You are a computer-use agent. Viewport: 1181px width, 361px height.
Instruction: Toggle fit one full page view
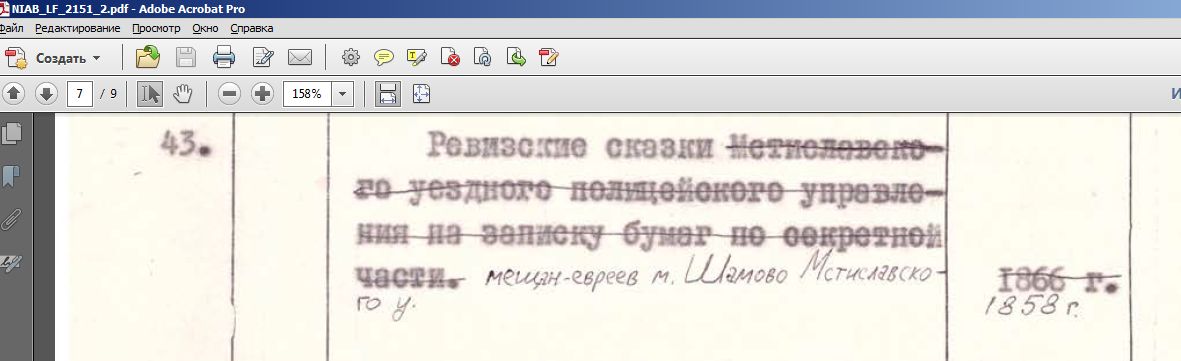click(421, 94)
